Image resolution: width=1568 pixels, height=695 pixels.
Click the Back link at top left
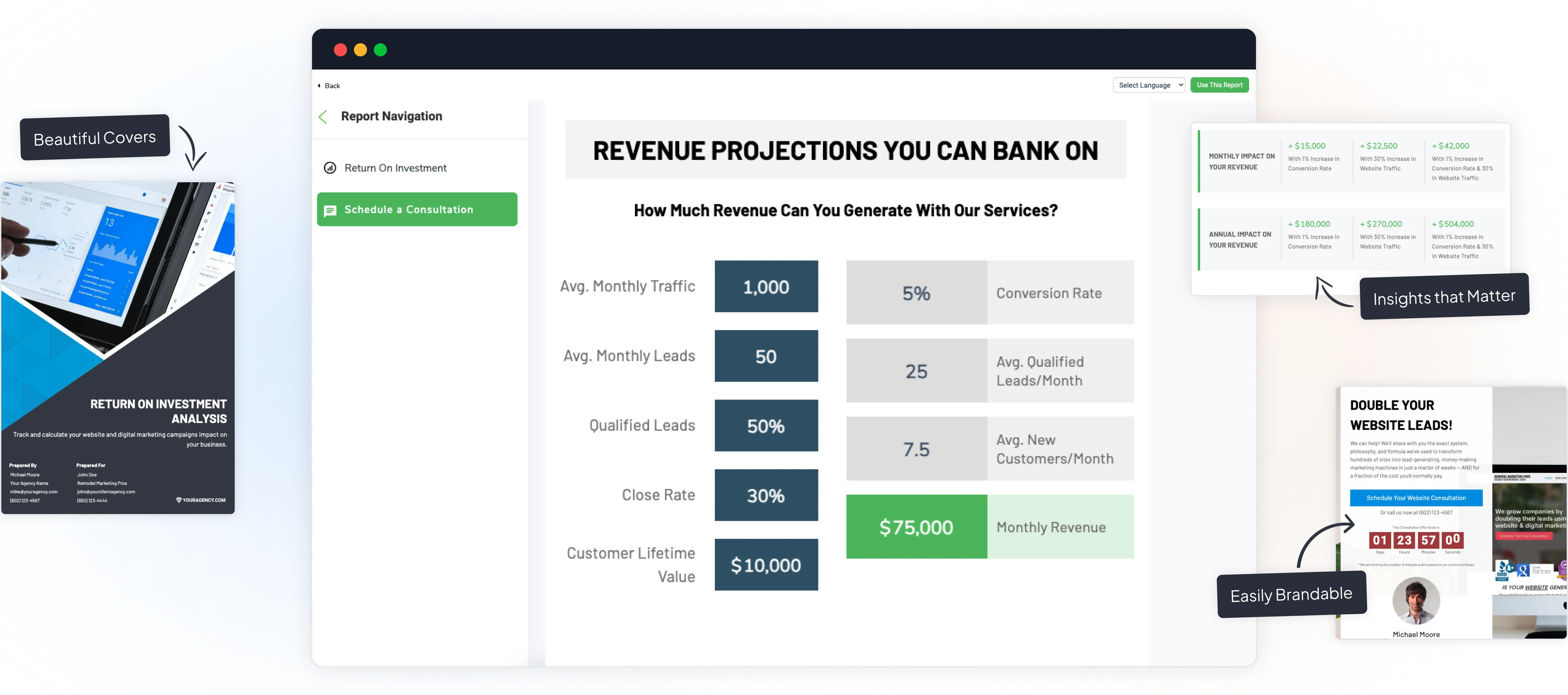pyautogui.click(x=332, y=86)
